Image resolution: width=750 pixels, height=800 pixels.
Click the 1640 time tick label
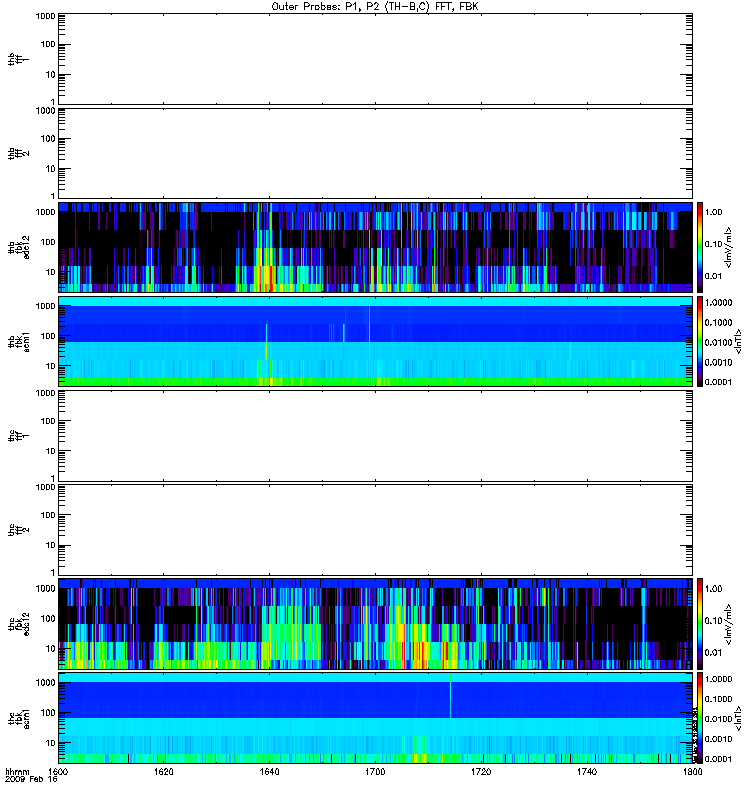click(269, 772)
